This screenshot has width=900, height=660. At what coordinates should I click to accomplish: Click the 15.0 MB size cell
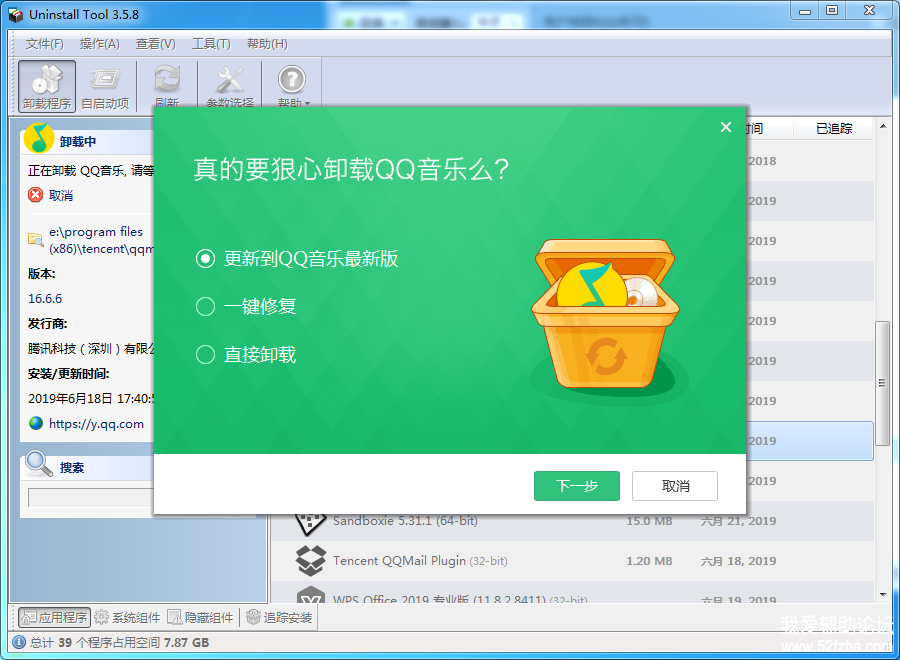click(x=649, y=521)
